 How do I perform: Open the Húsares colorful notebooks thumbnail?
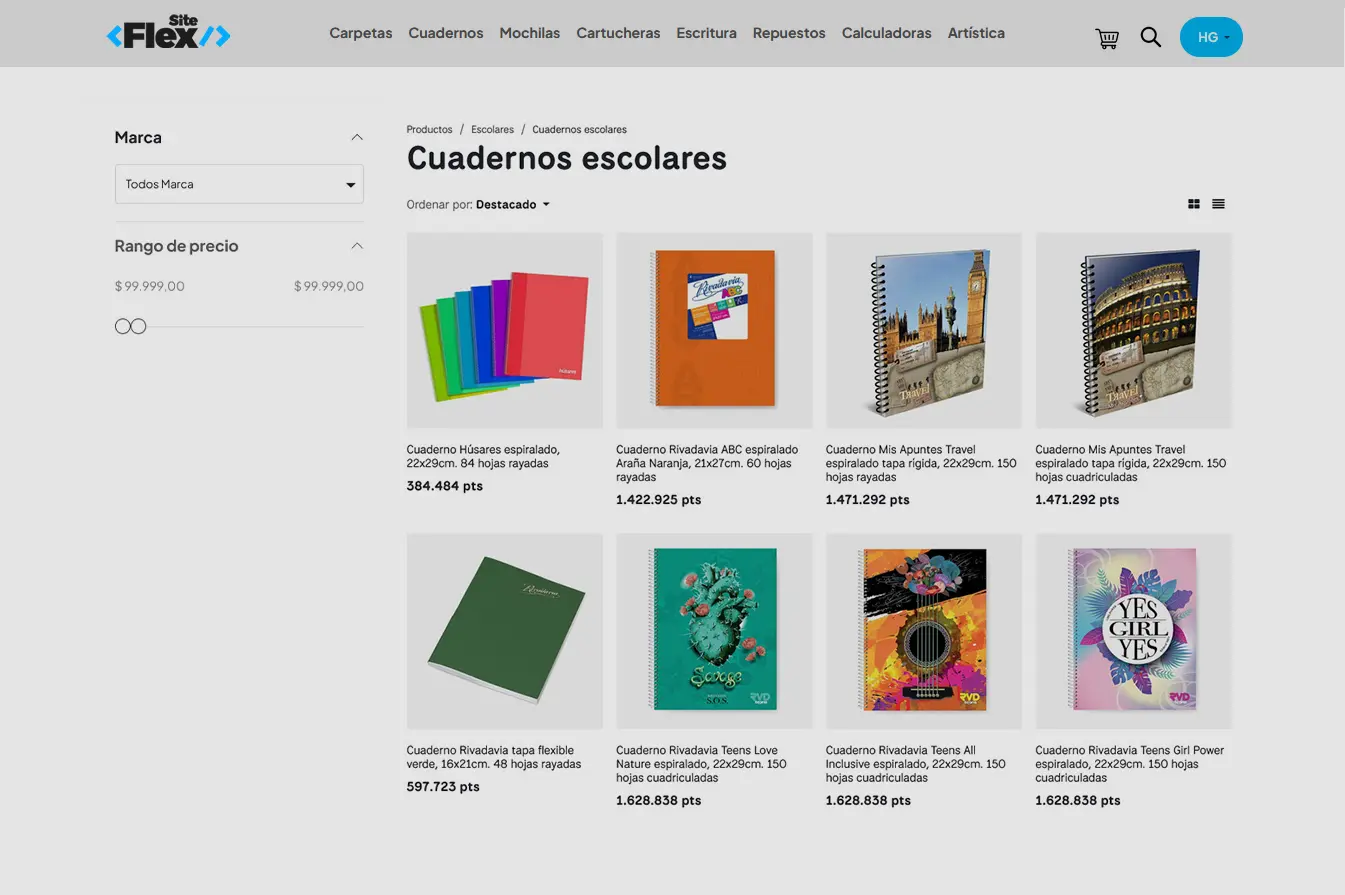pyautogui.click(x=504, y=330)
